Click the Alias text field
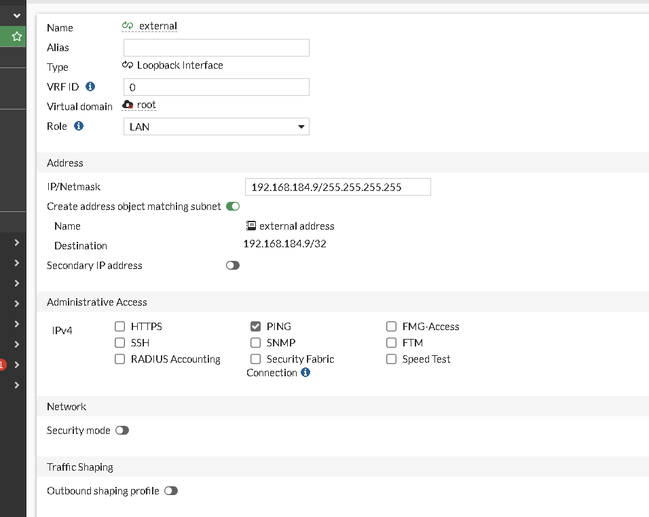 click(x=216, y=48)
